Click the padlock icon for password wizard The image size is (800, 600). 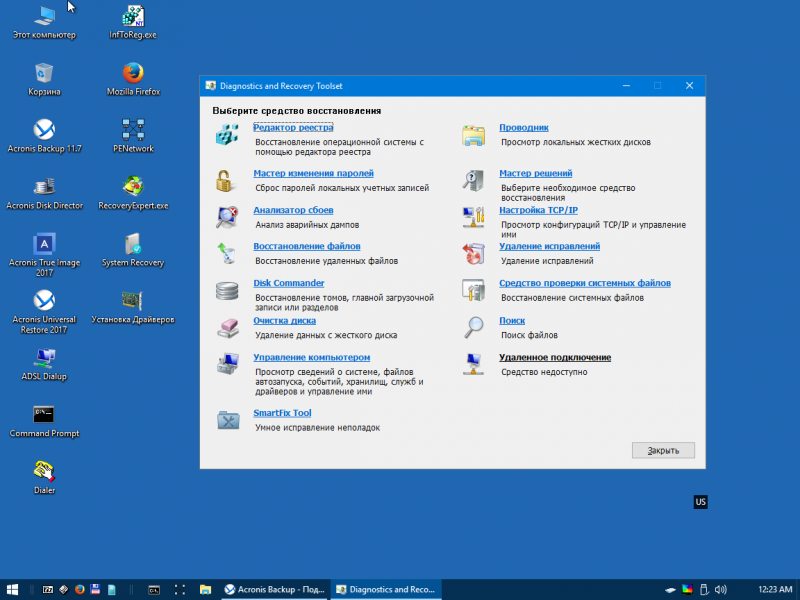224,181
